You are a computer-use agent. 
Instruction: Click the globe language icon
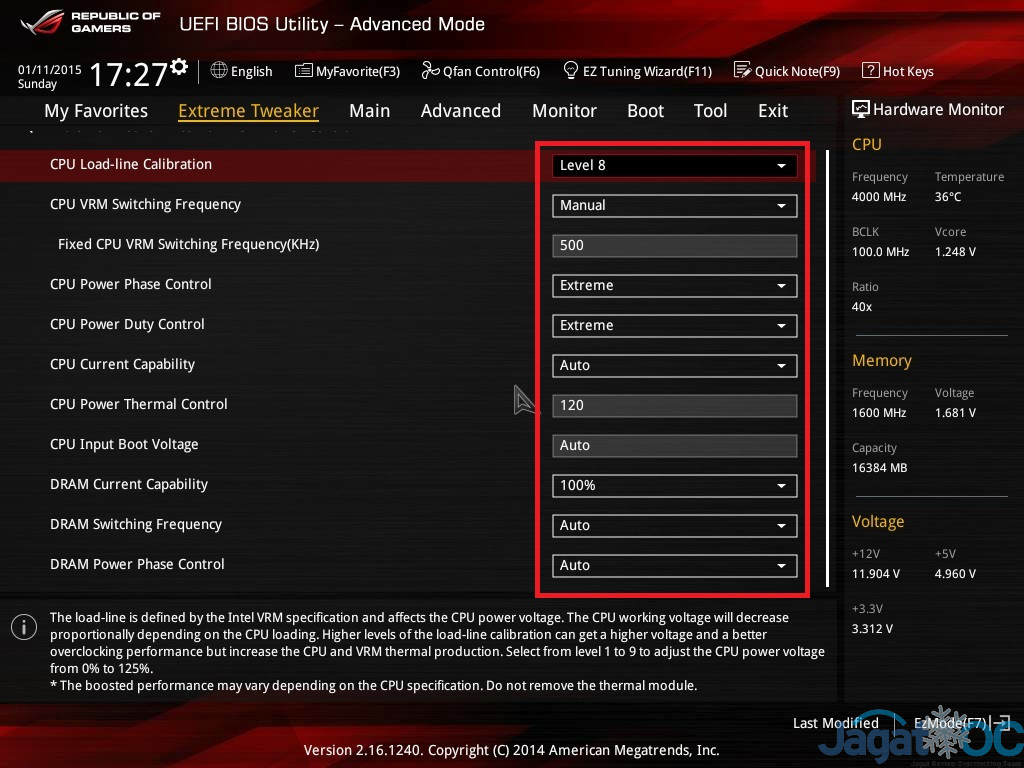tap(219, 71)
